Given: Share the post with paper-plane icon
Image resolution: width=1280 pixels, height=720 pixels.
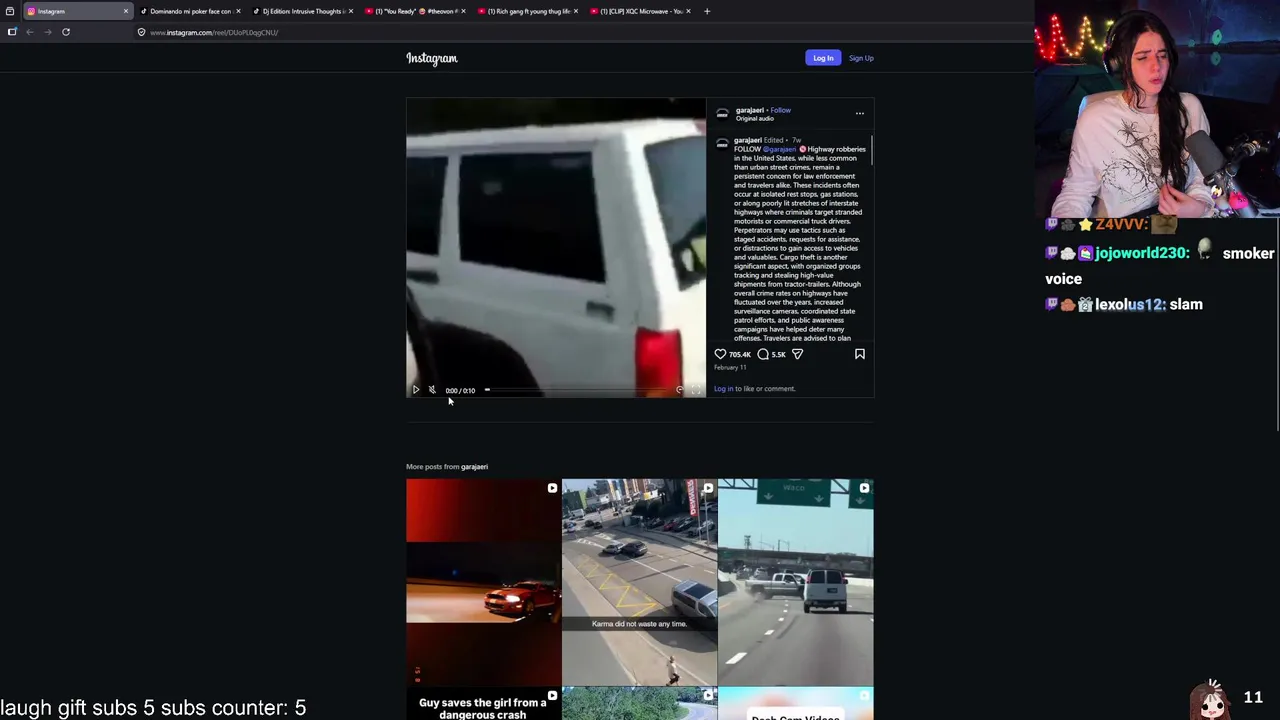Looking at the screenshot, I should tap(797, 354).
